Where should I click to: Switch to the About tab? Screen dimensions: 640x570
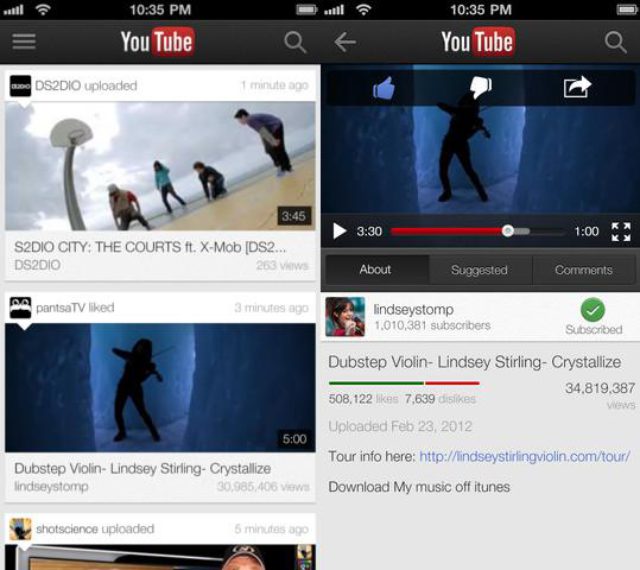[376, 269]
